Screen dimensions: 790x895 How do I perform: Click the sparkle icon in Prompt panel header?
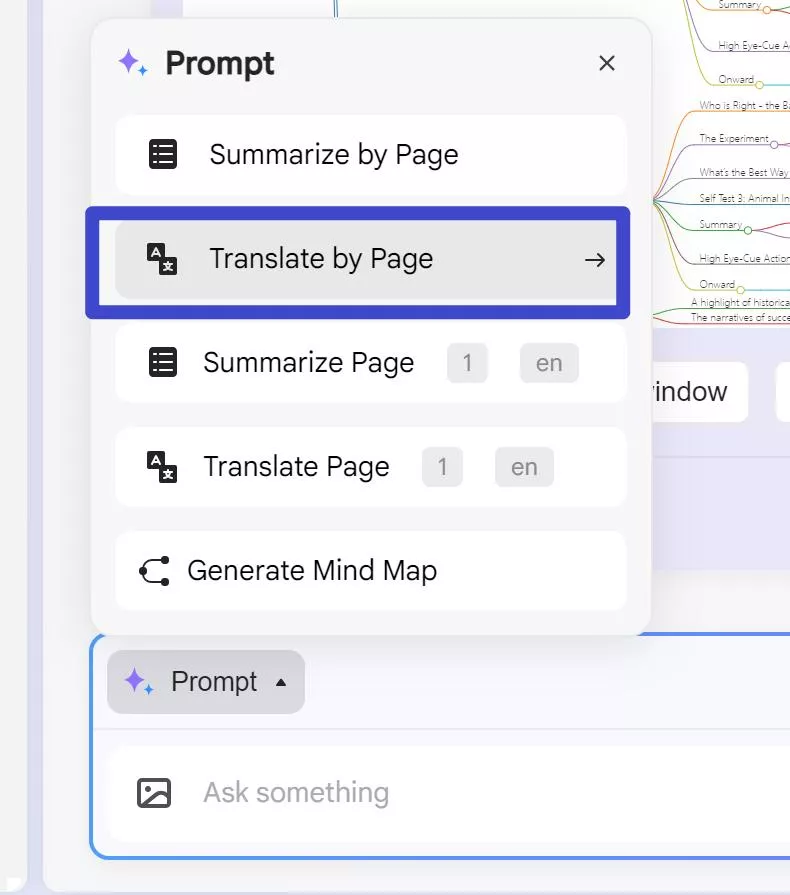point(133,63)
